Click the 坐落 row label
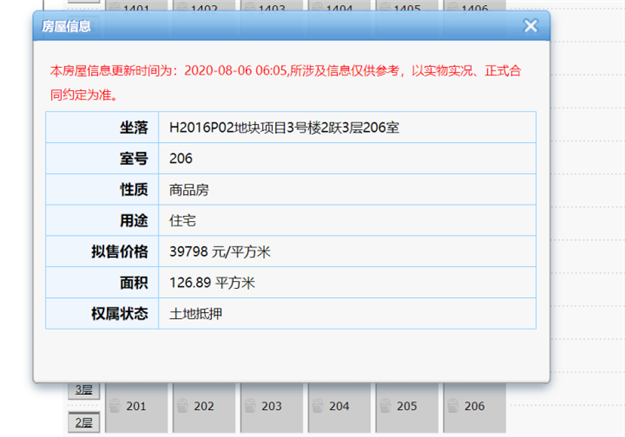Image resolution: width=625 pixels, height=437 pixels. pyautogui.click(x=134, y=128)
